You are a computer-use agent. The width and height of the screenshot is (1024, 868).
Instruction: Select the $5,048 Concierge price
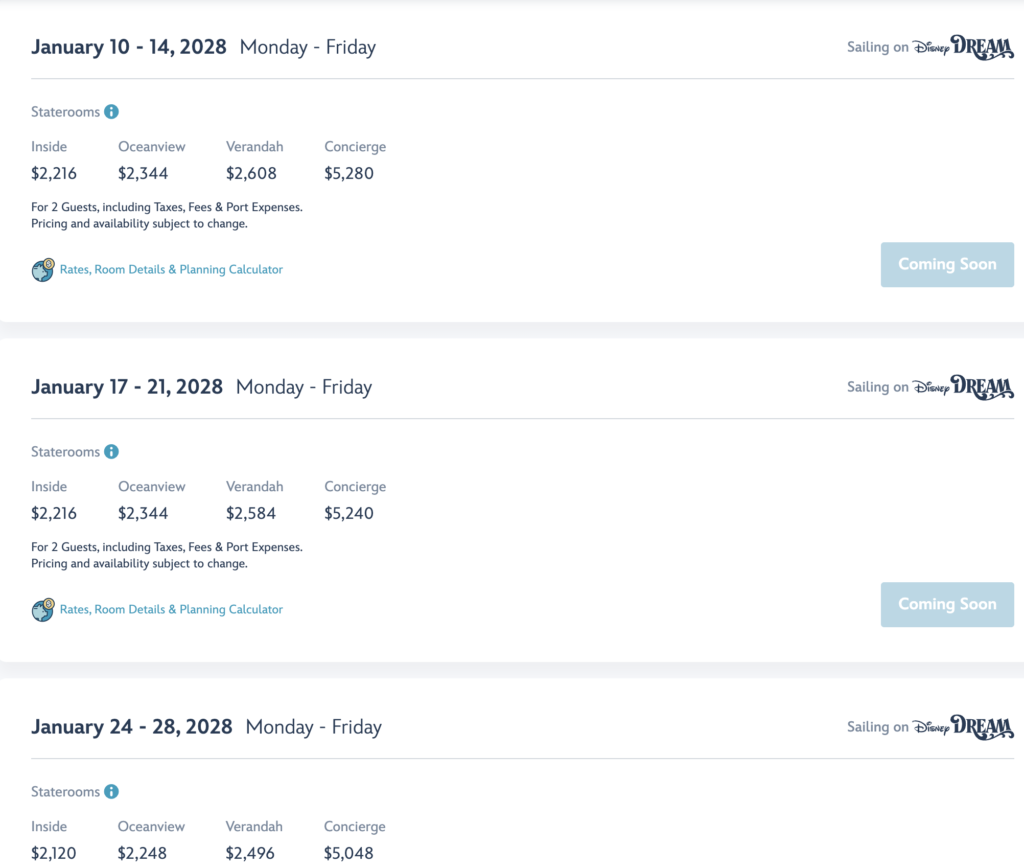click(349, 853)
